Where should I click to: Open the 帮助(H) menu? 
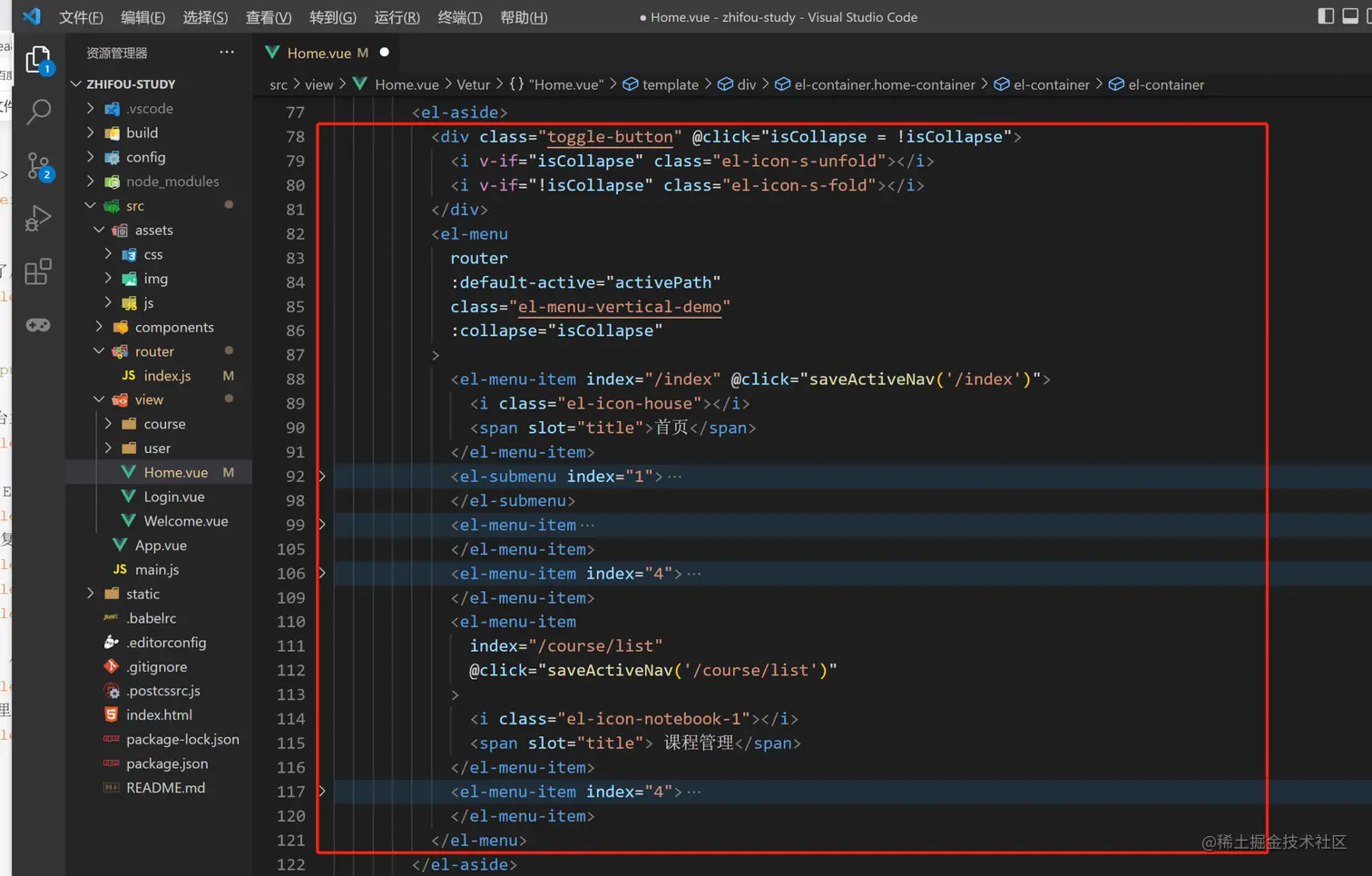coord(524,17)
